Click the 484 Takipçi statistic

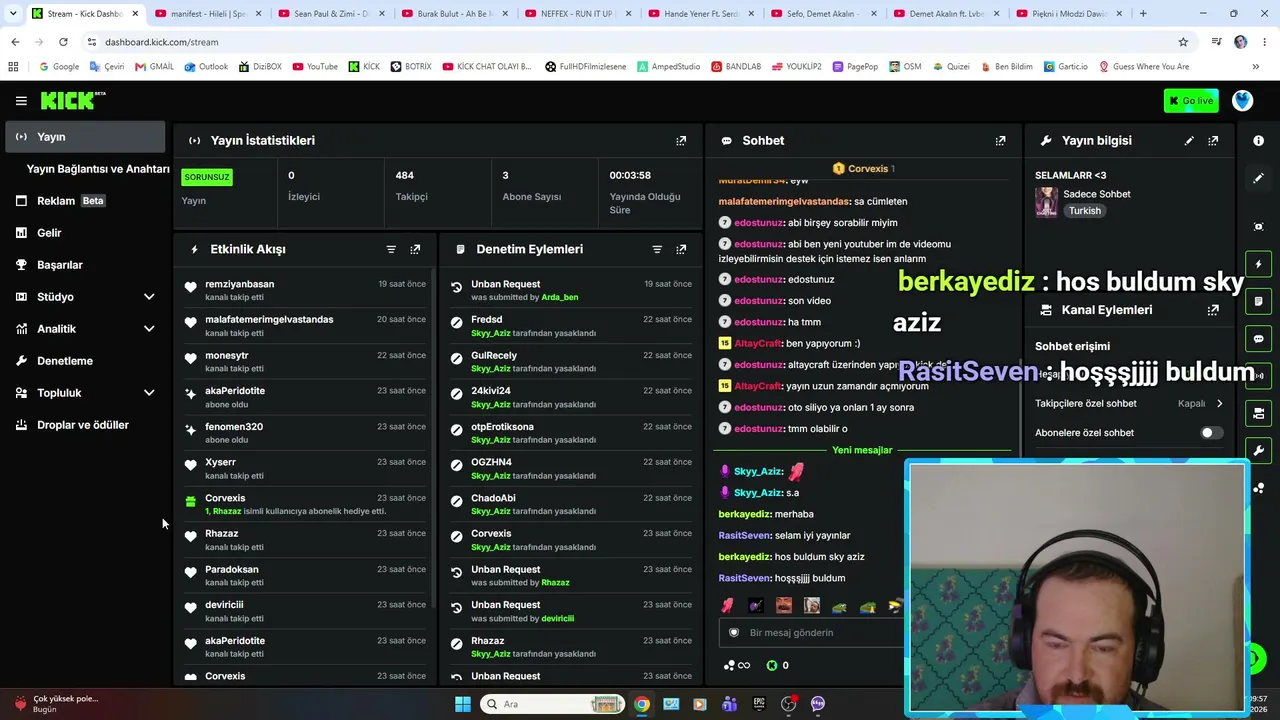click(x=411, y=186)
